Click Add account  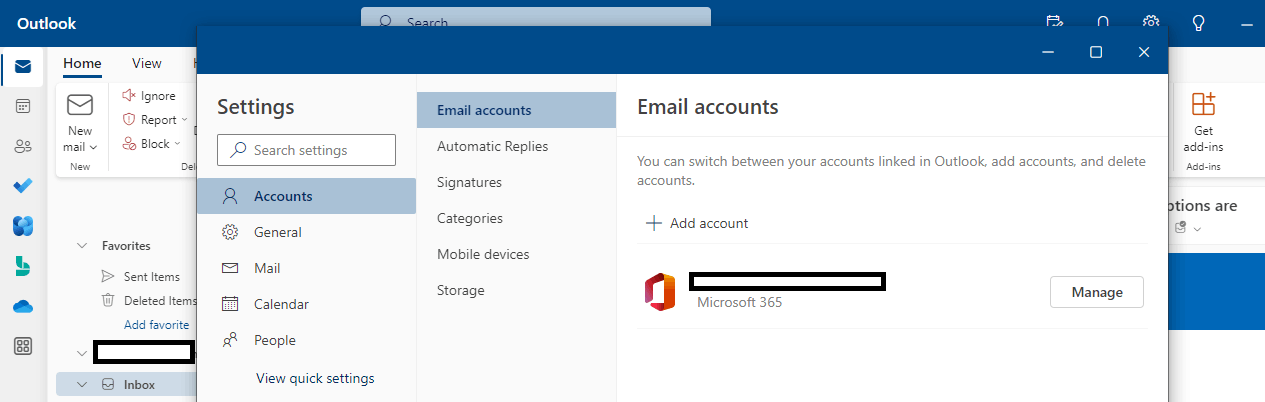pos(697,223)
